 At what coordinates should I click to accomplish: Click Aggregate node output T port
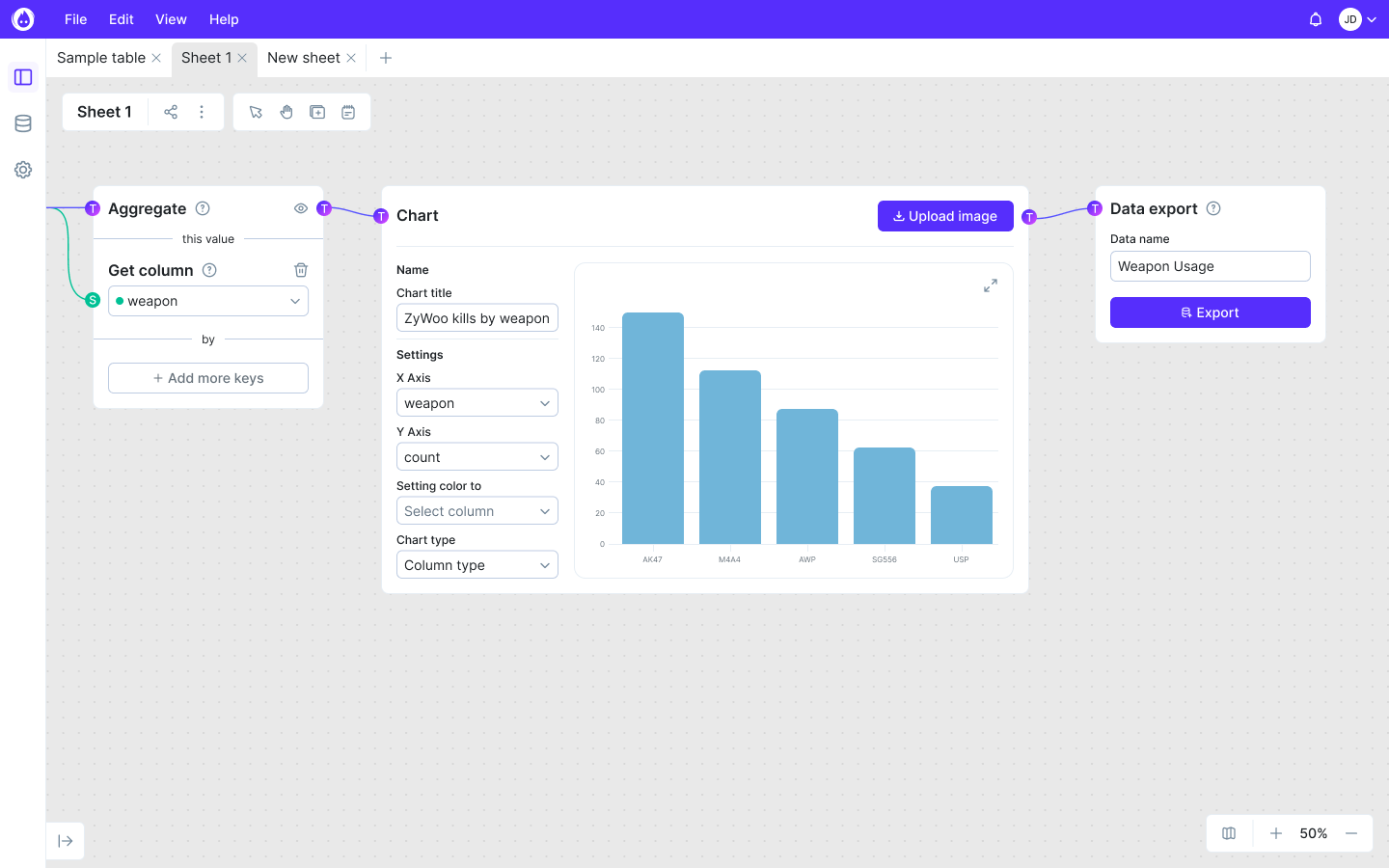point(324,208)
